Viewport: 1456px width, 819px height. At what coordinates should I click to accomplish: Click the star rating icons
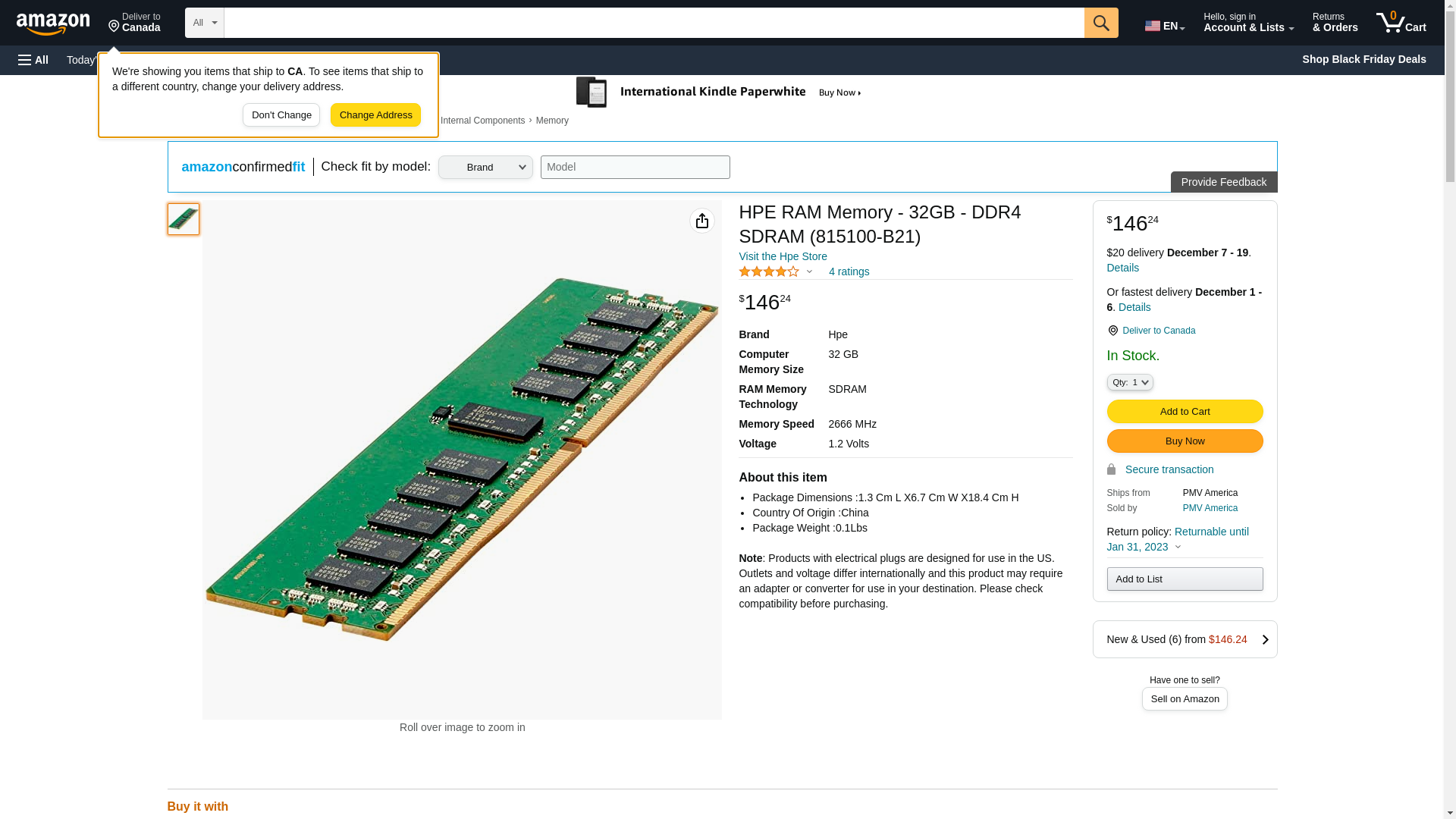[x=769, y=271]
